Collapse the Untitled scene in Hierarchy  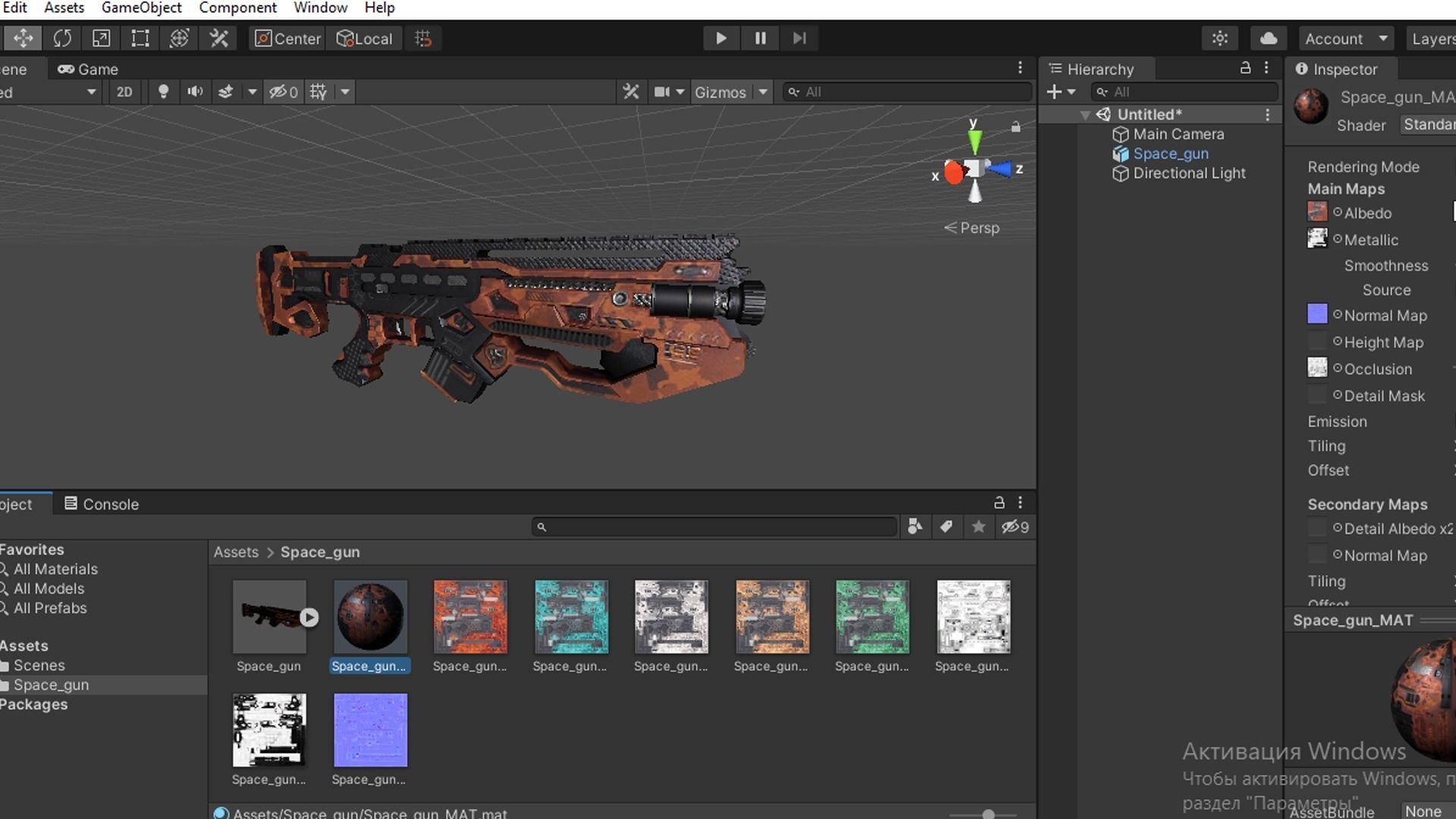coord(1085,115)
